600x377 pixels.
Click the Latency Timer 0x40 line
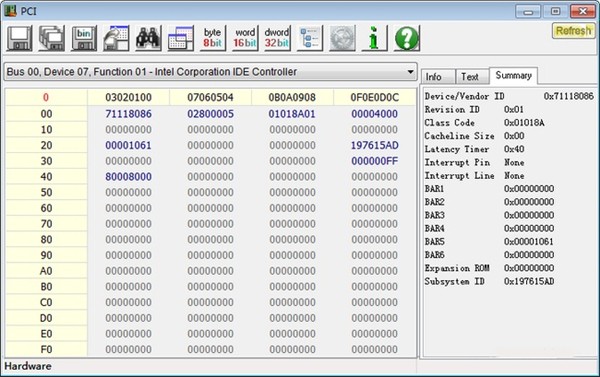tap(474, 149)
